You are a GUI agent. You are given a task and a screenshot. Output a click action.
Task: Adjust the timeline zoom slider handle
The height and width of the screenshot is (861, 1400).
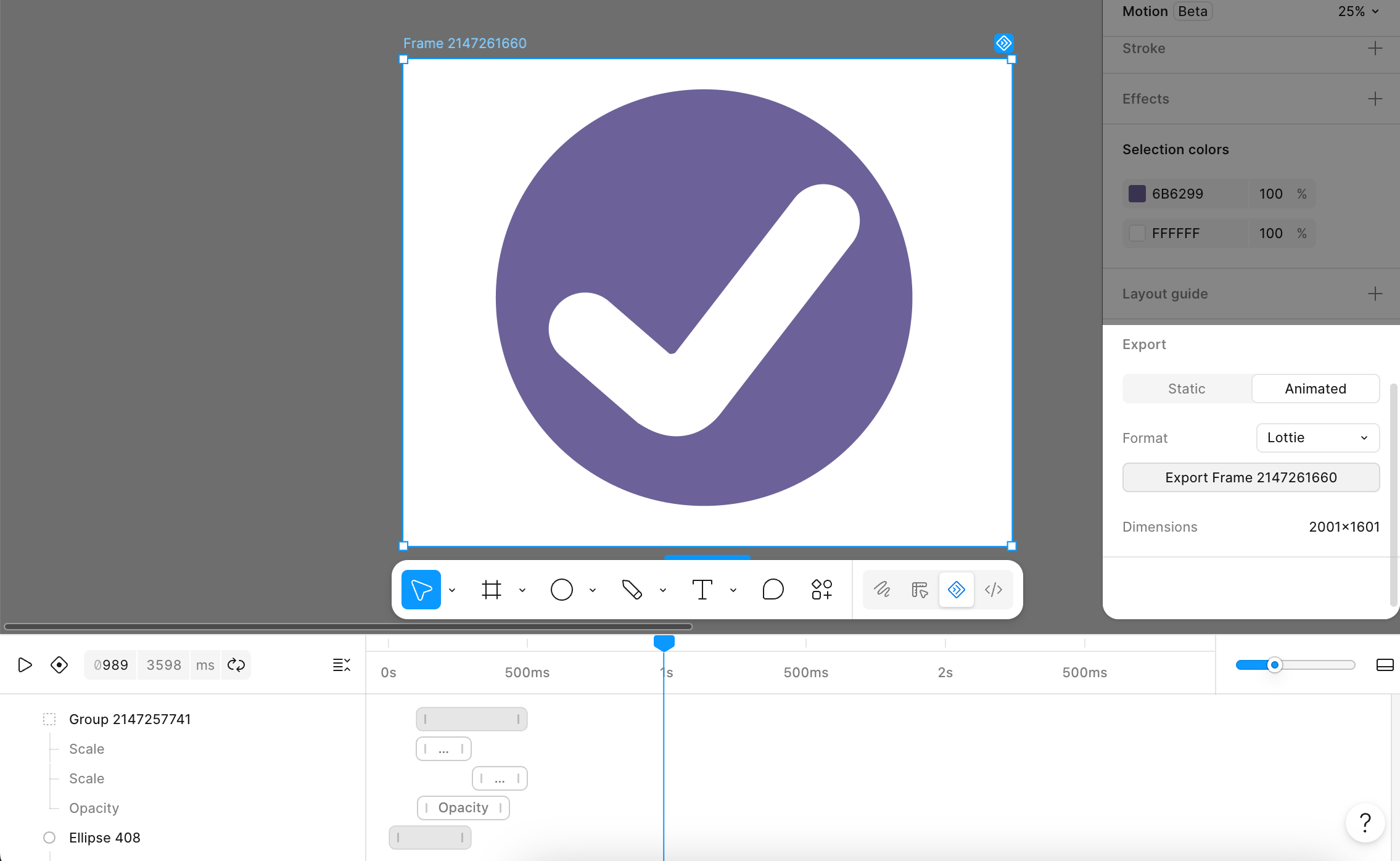click(1275, 665)
